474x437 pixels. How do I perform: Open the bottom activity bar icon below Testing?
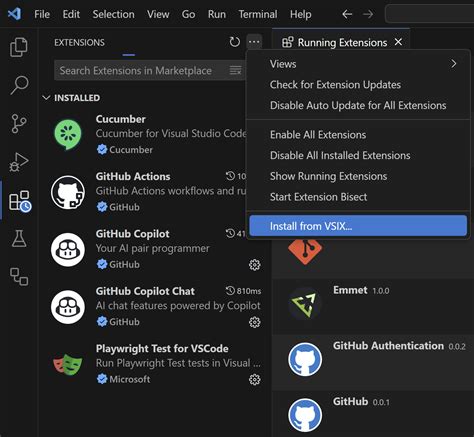tap(19, 277)
